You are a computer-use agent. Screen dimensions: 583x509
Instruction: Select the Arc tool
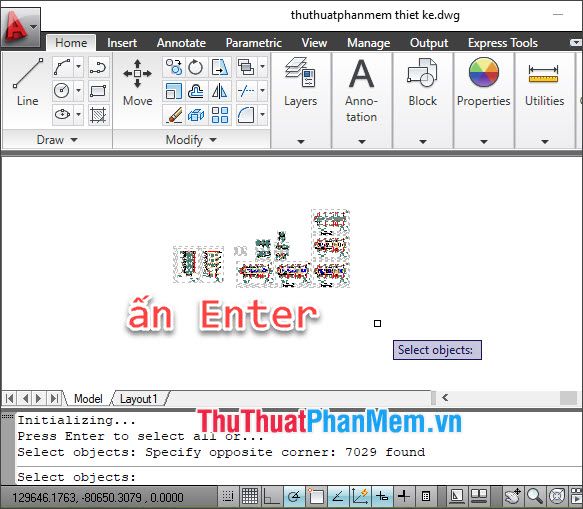(x=62, y=67)
